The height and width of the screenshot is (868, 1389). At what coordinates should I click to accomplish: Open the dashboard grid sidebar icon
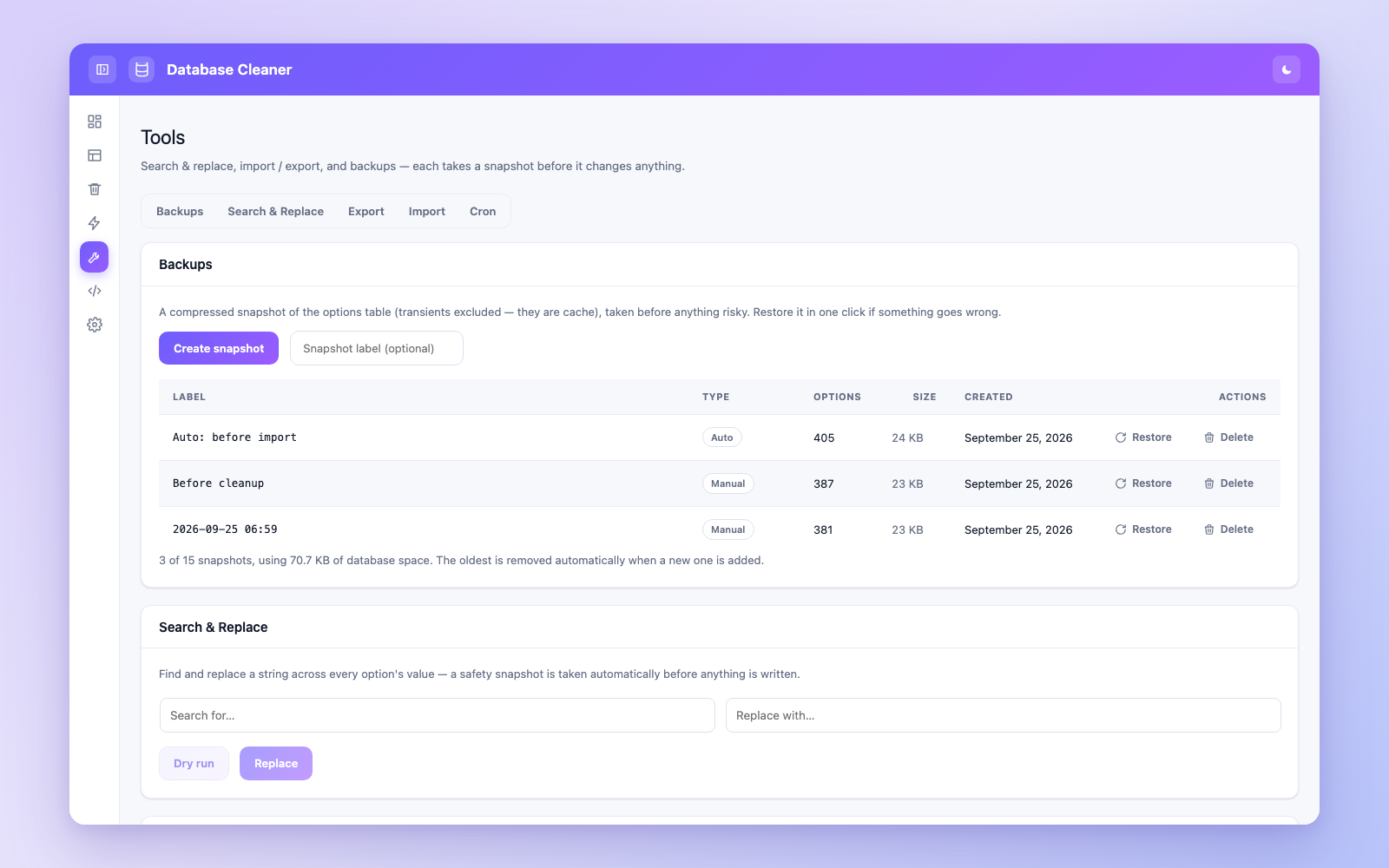(x=95, y=122)
